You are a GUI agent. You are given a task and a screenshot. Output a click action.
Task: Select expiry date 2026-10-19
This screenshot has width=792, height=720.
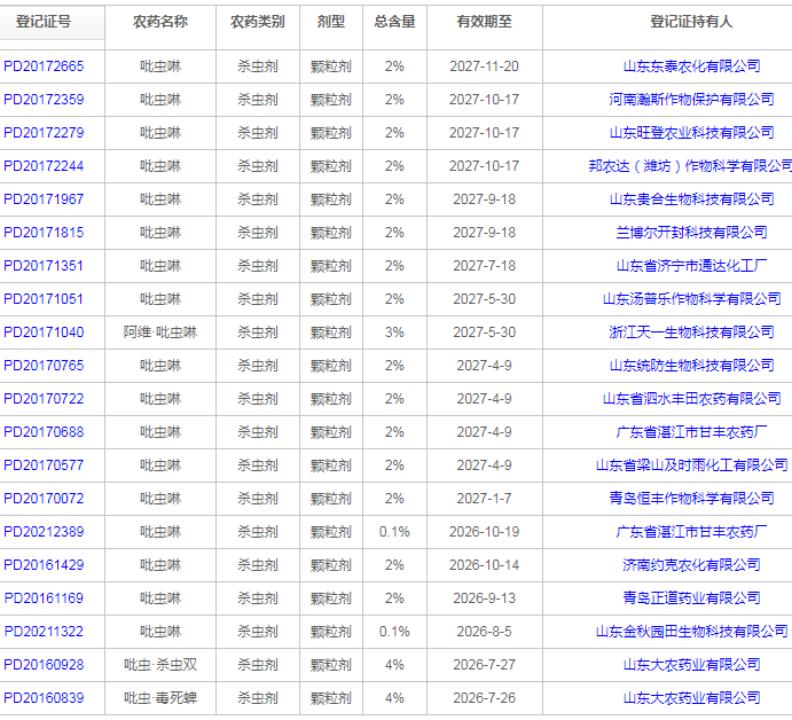point(484,532)
